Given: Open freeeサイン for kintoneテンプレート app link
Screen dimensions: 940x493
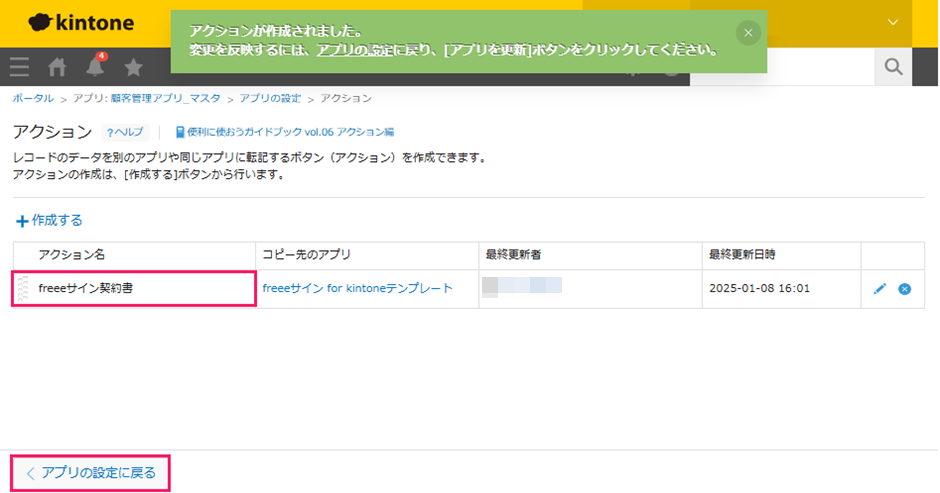Looking at the screenshot, I should coord(357,288).
